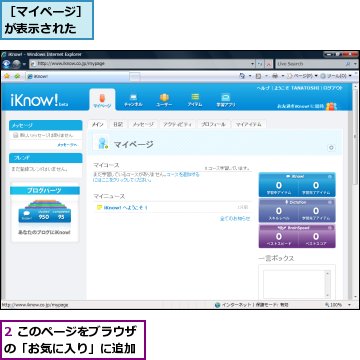360x360 pixels.
Task: Switch to the アクティビティ tab
Action: [177, 124]
